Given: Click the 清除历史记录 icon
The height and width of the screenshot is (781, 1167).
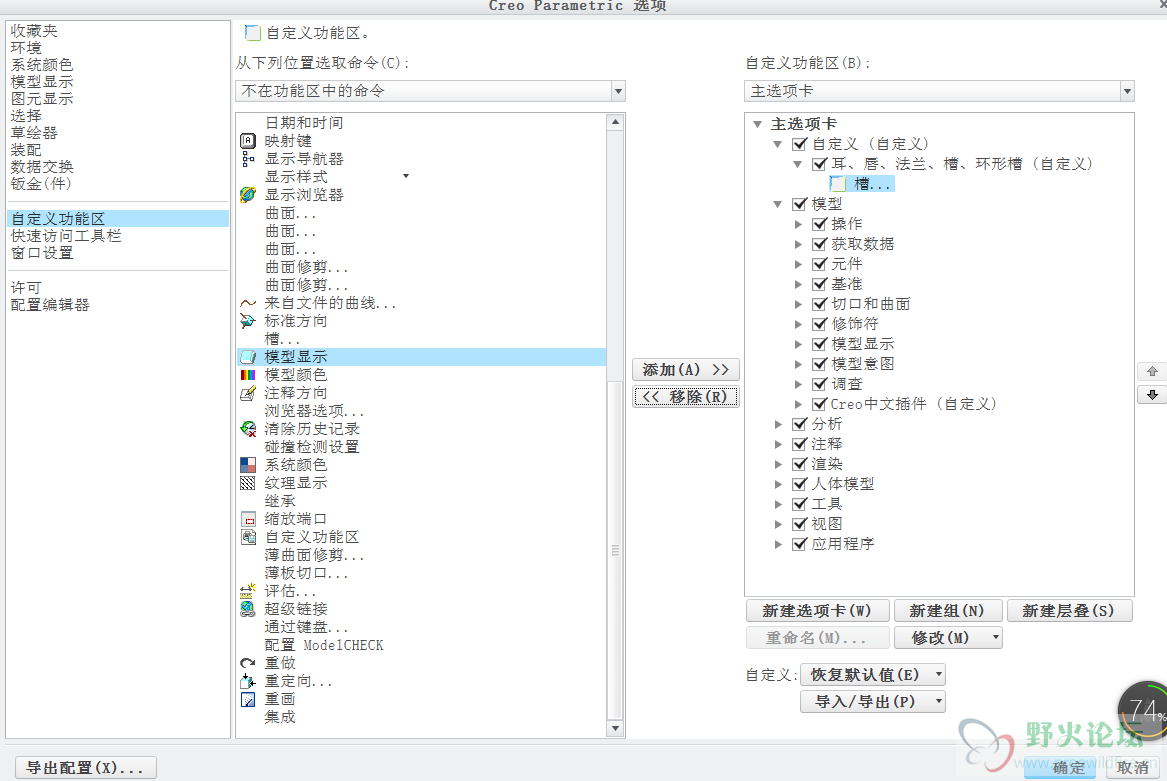Looking at the screenshot, I should click(x=248, y=429).
